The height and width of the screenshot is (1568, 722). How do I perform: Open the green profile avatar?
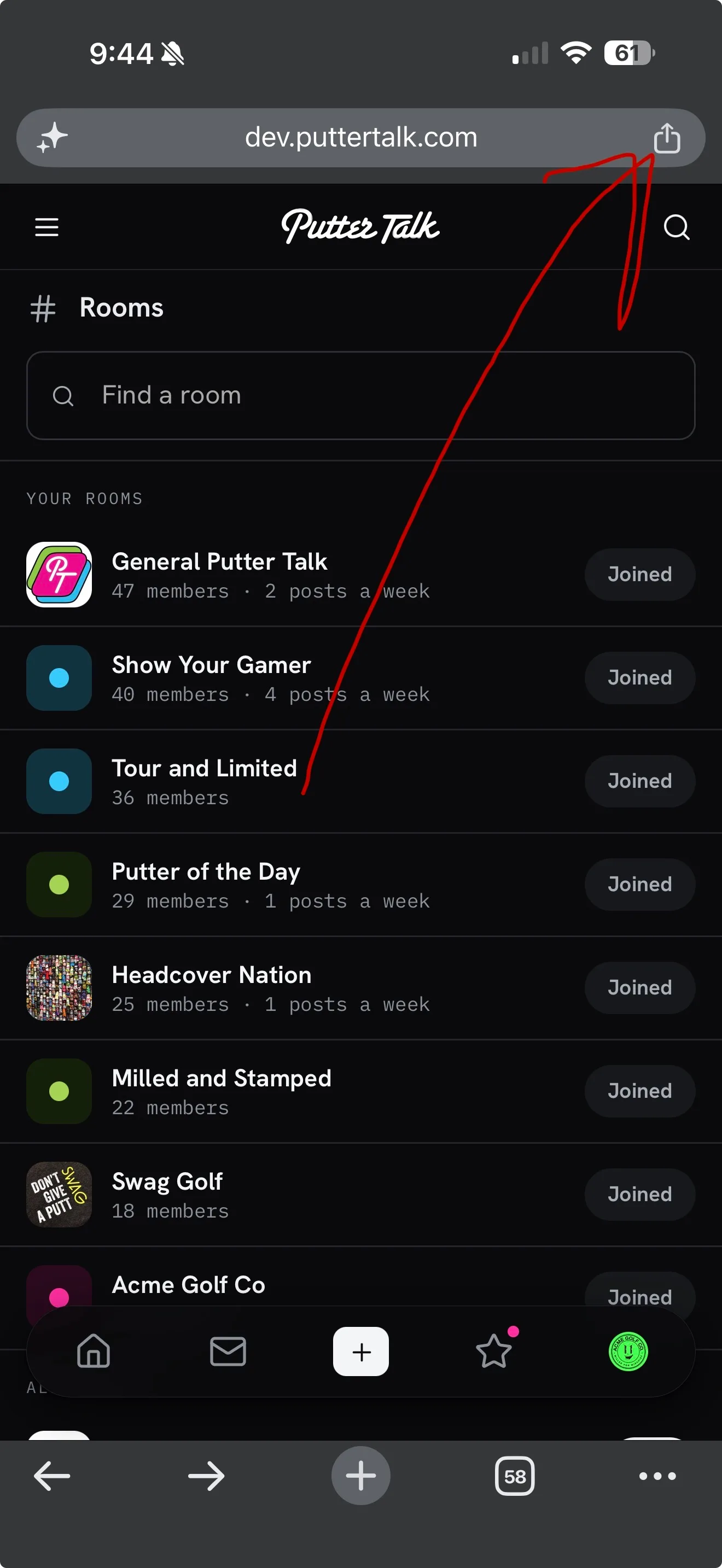[x=627, y=1351]
